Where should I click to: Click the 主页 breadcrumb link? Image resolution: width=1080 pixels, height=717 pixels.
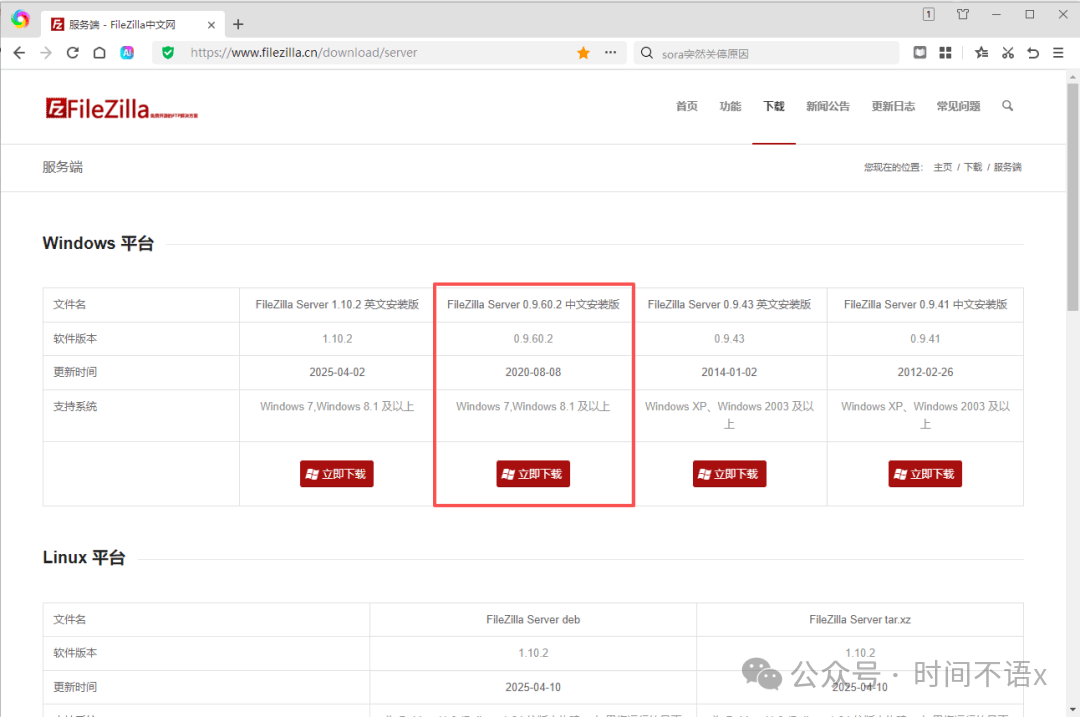pyautogui.click(x=942, y=168)
